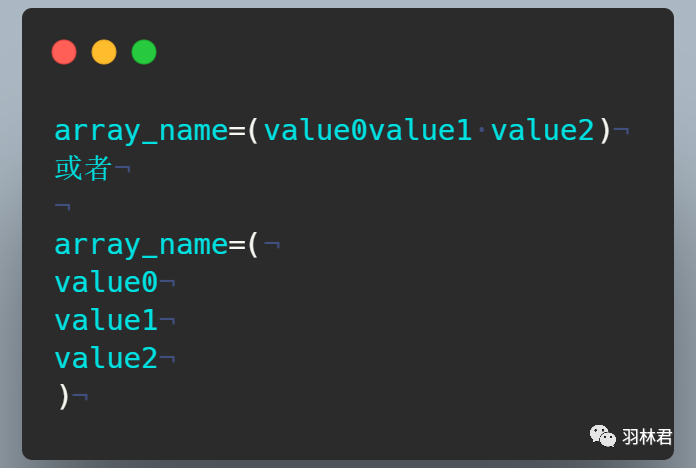The image size is (696, 468).
Task: Click the newline marker on the empty line
Action: pyautogui.click(x=63, y=207)
